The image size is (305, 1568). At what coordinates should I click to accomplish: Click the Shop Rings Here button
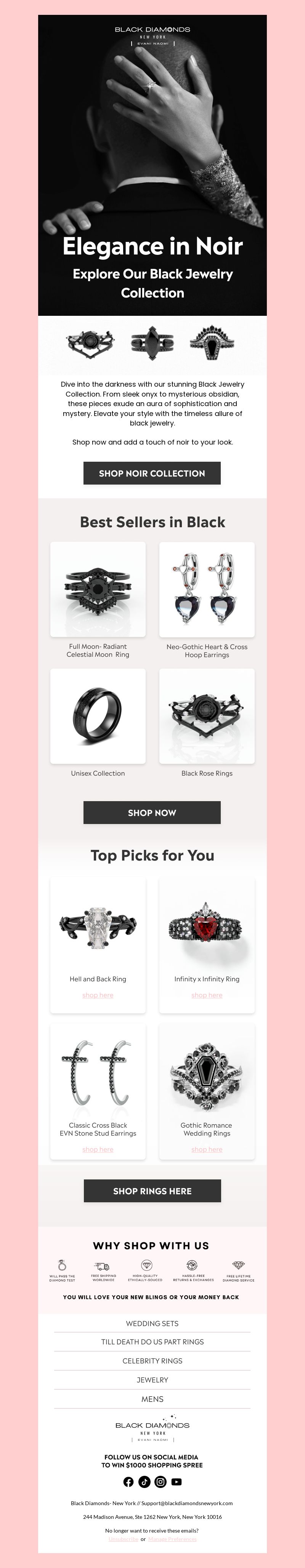152,1190
